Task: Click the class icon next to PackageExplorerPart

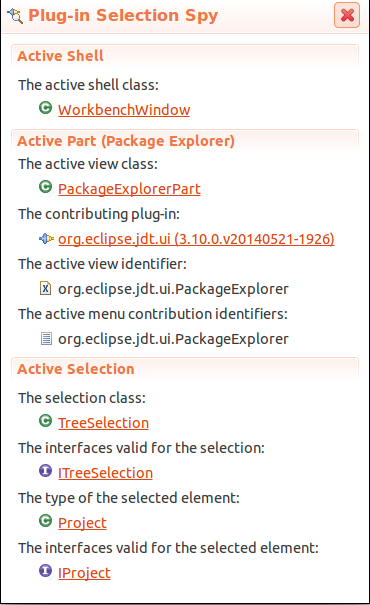Action: click(x=46, y=187)
